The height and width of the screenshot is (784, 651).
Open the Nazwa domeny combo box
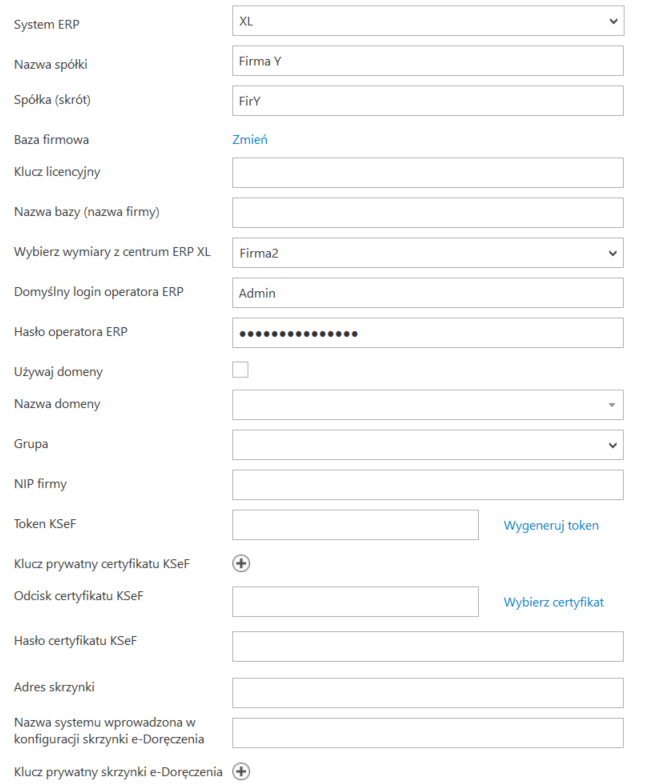point(427,404)
